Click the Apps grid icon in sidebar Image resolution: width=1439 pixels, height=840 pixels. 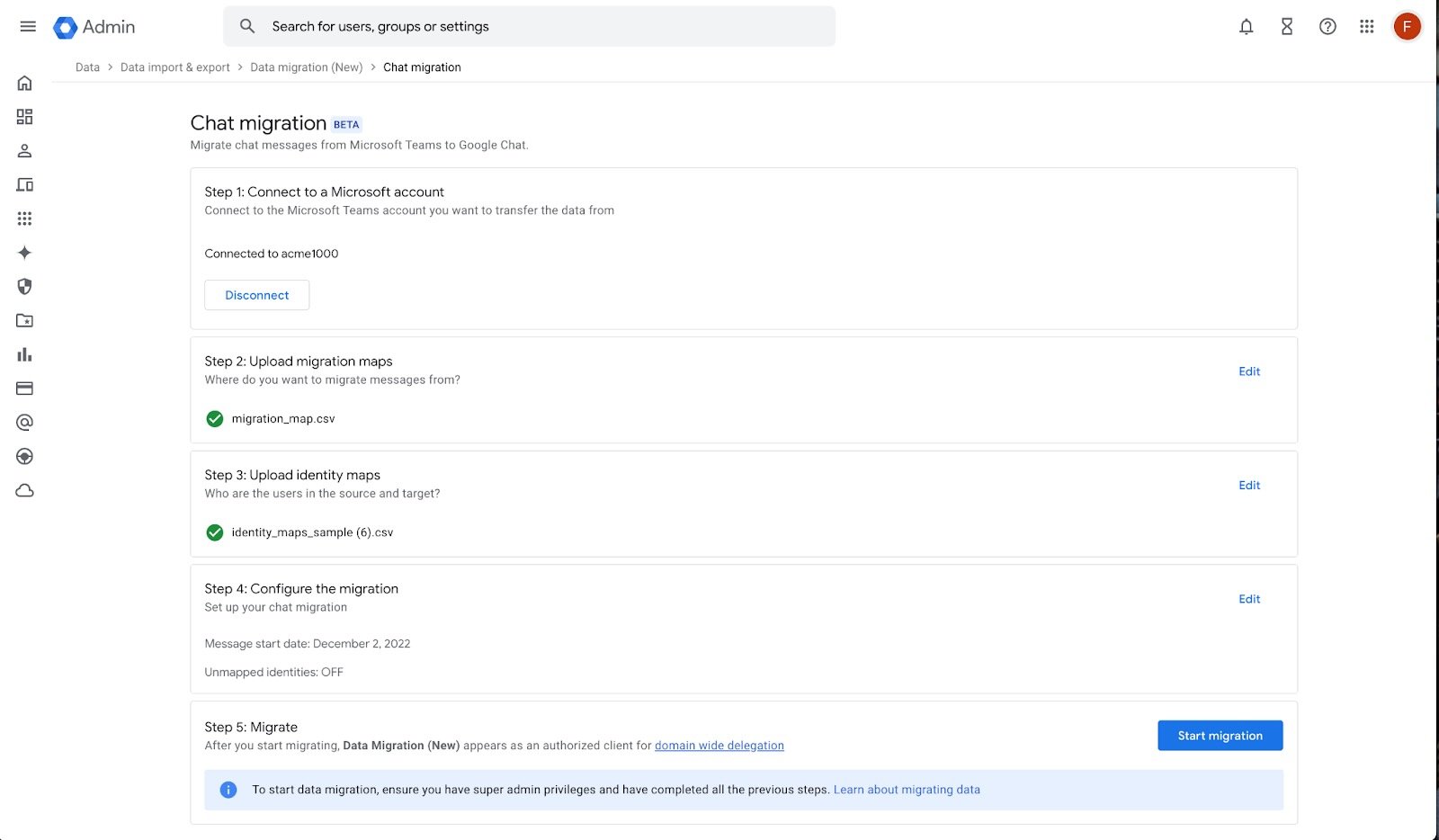[x=24, y=219]
